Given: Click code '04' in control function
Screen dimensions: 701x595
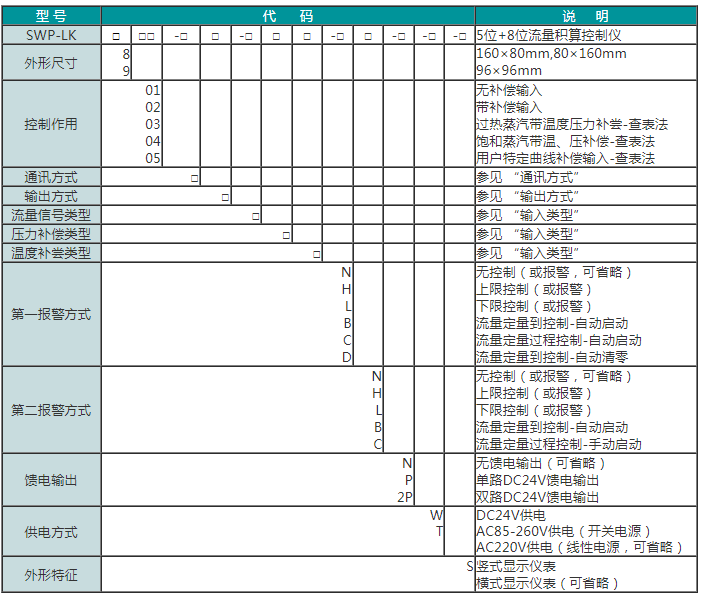Looking at the screenshot, I should coord(152,141).
